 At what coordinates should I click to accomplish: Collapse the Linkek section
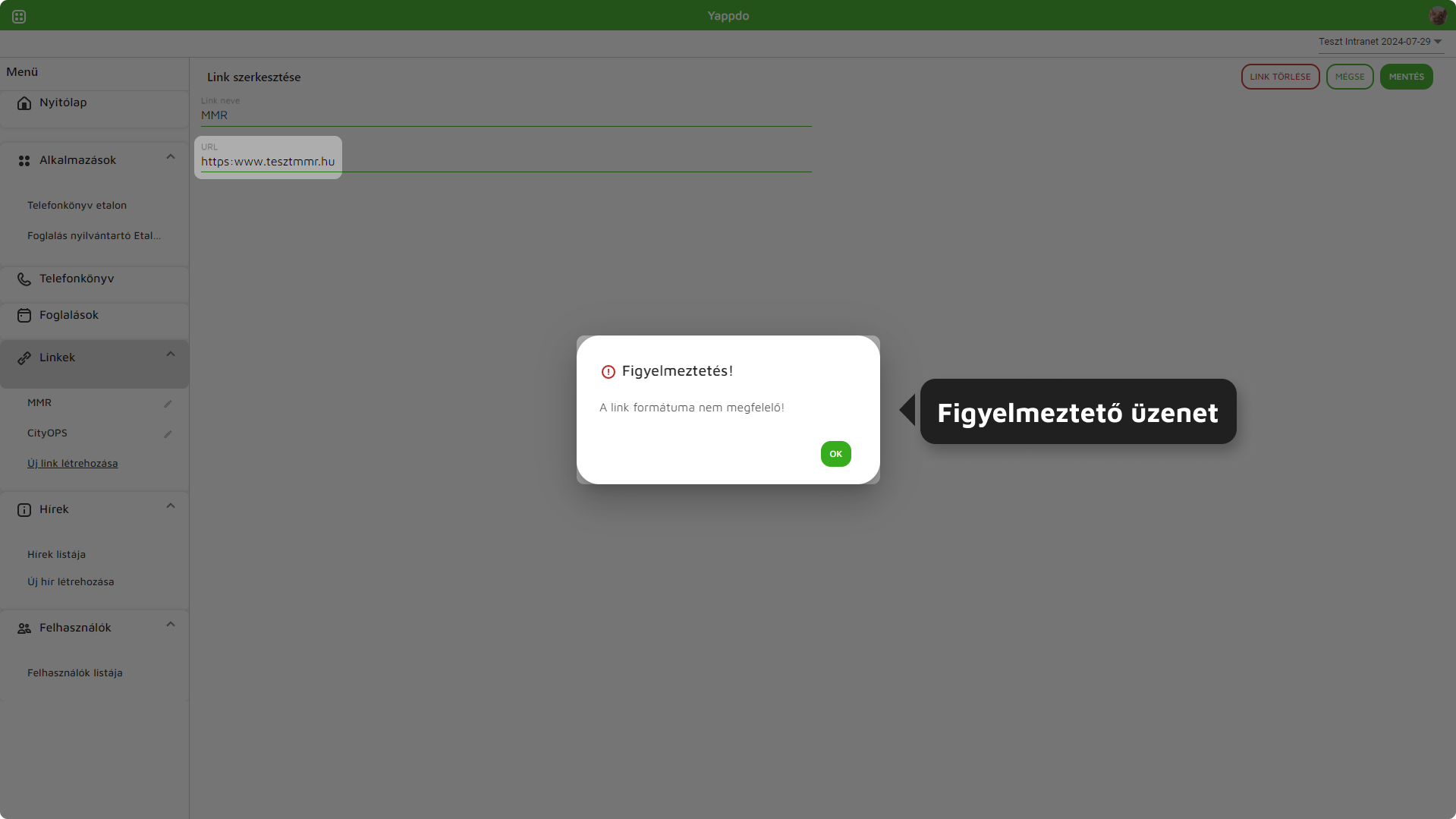[x=171, y=354]
